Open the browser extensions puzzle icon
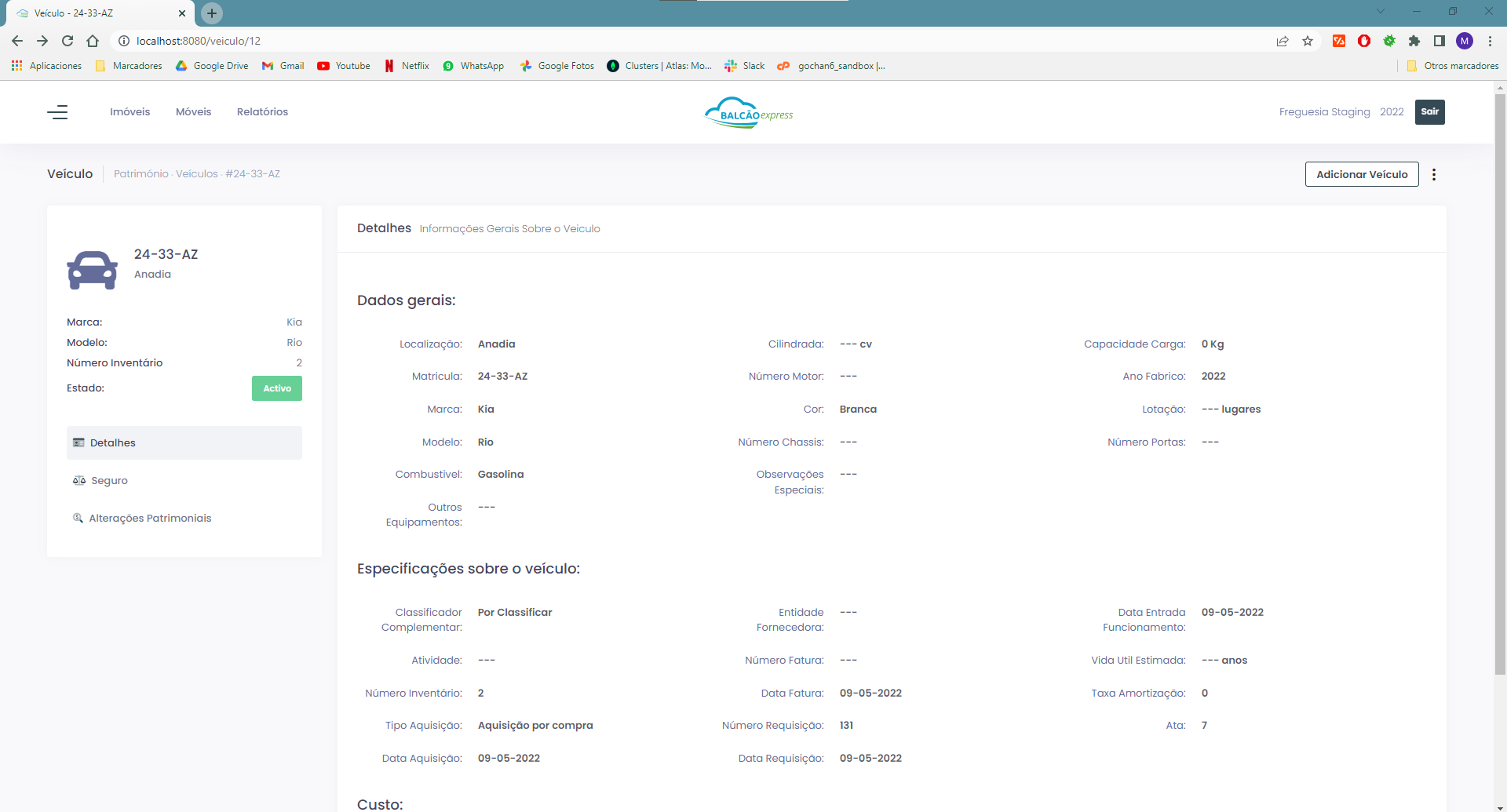The height and width of the screenshot is (812, 1507). coord(1414,41)
